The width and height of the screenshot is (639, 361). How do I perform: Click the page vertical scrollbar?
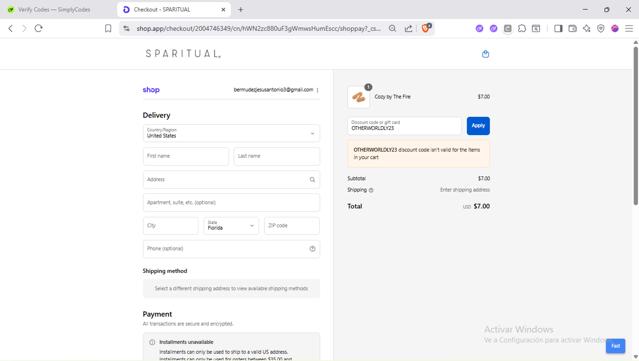(635, 126)
